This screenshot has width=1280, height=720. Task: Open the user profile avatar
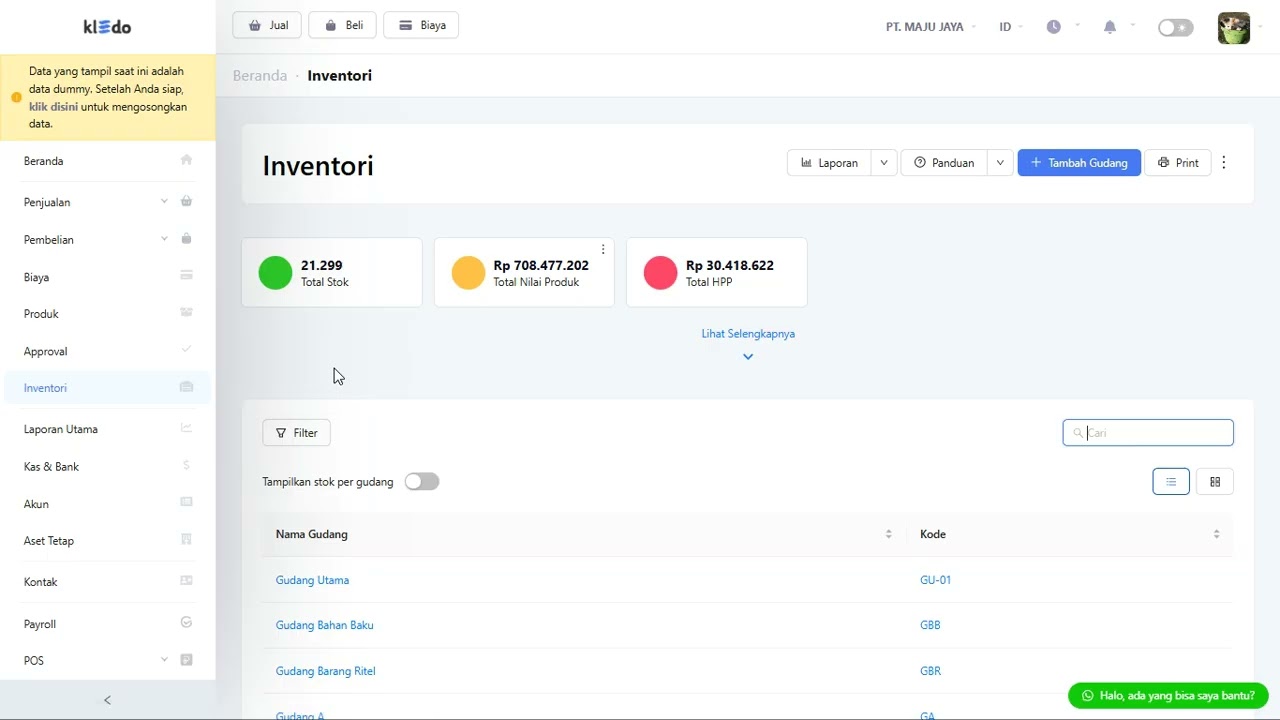tap(1233, 28)
